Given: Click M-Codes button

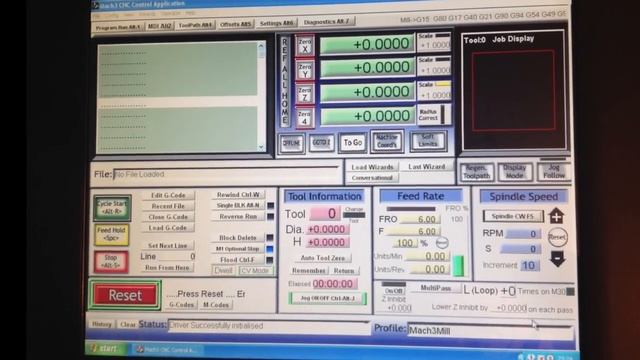Looking at the screenshot, I should (x=216, y=305).
